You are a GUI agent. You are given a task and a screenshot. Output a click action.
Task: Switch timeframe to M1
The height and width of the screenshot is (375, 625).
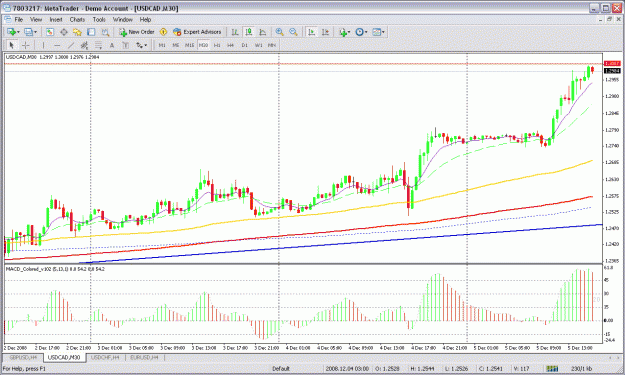click(162, 45)
